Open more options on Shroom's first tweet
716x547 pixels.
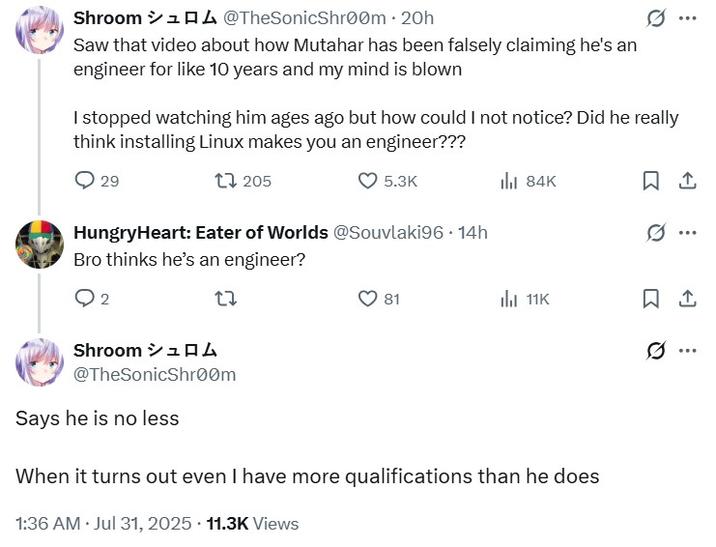(688, 19)
